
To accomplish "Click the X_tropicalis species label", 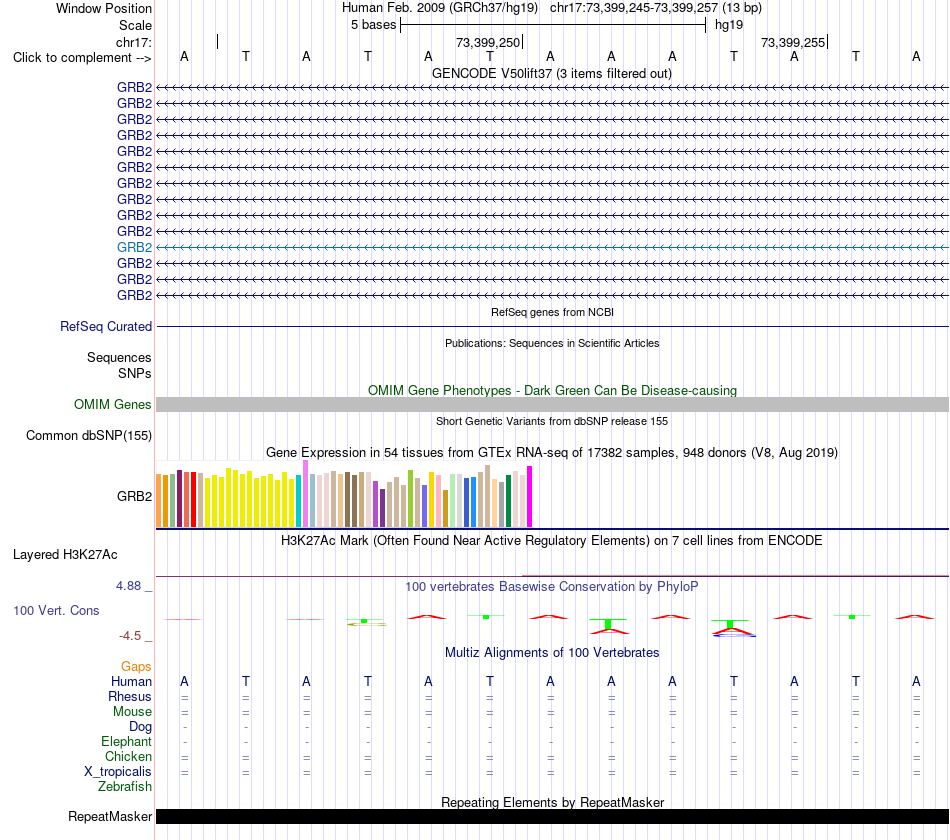I will coord(118,772).
